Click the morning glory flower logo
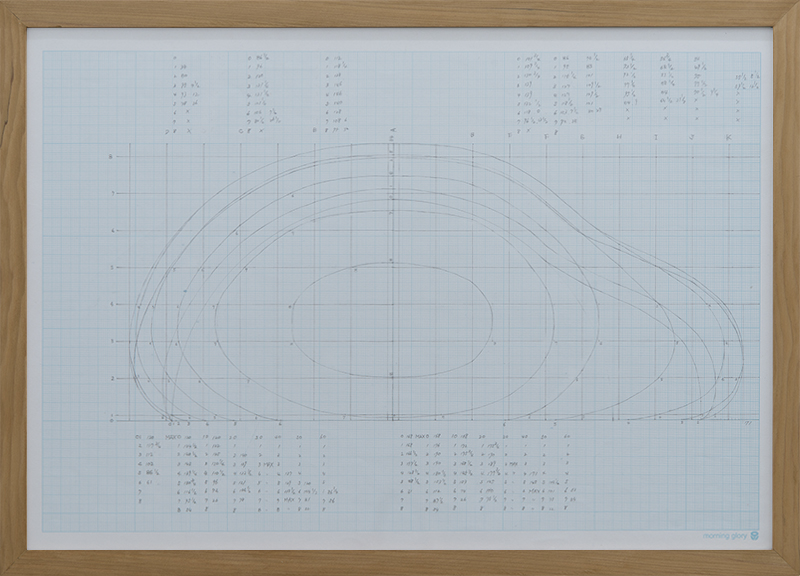Viewport: 800px width, 576px height. (755, 536)
